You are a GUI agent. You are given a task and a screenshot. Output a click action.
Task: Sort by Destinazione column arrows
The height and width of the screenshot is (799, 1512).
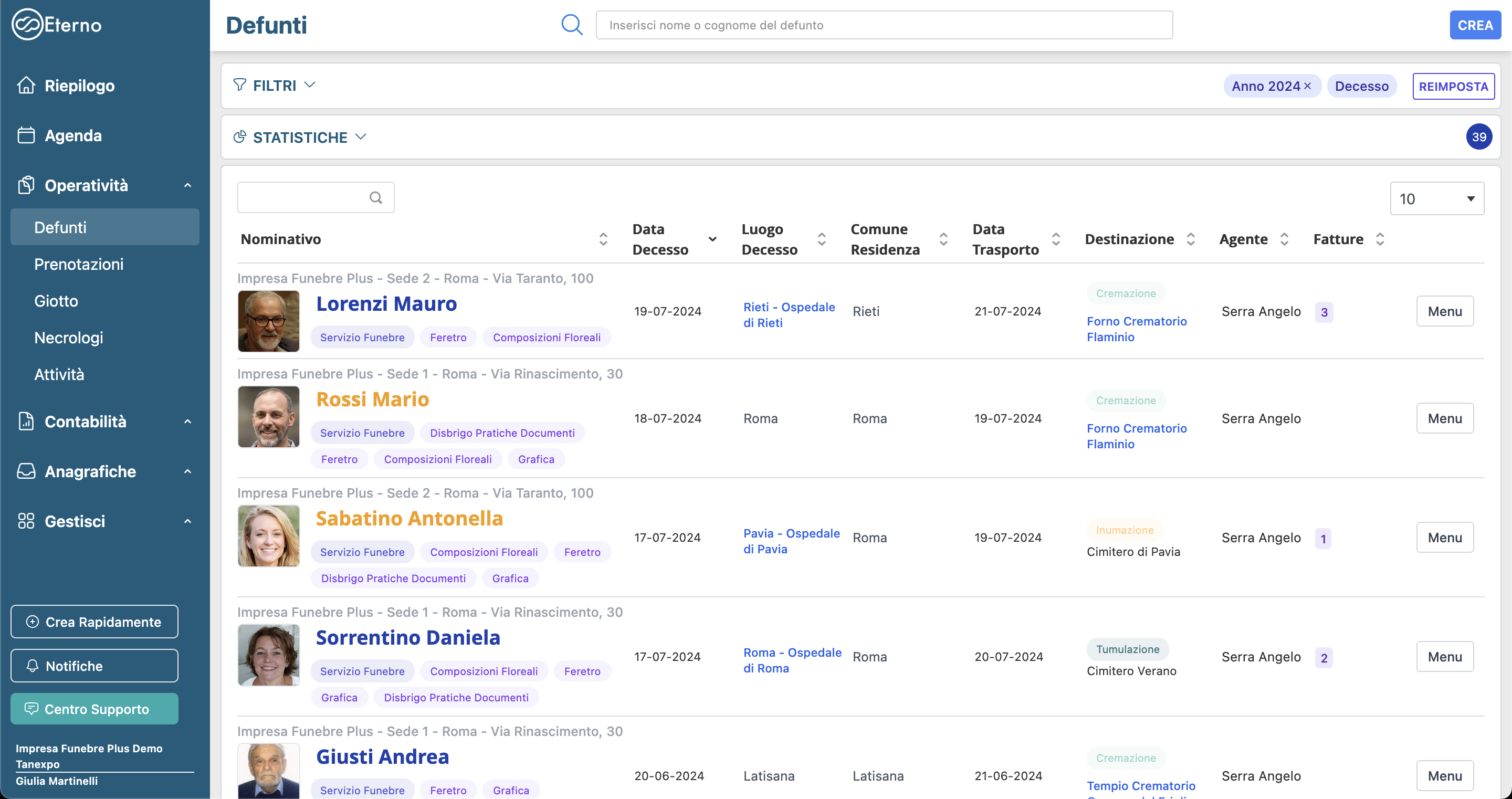[1190, 239]
